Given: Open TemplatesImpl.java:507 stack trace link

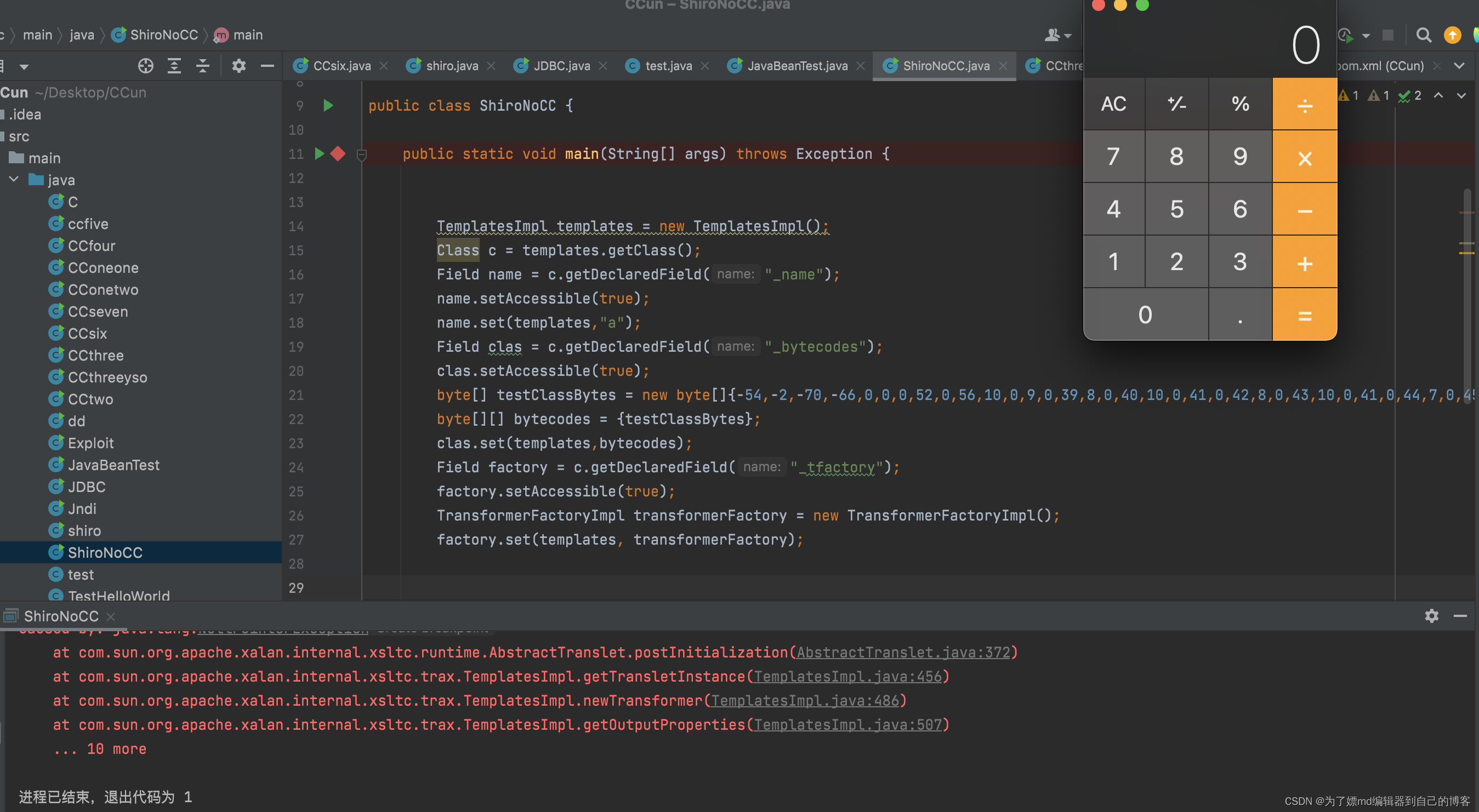Looking at the screenshot, I should click(847, 724).
